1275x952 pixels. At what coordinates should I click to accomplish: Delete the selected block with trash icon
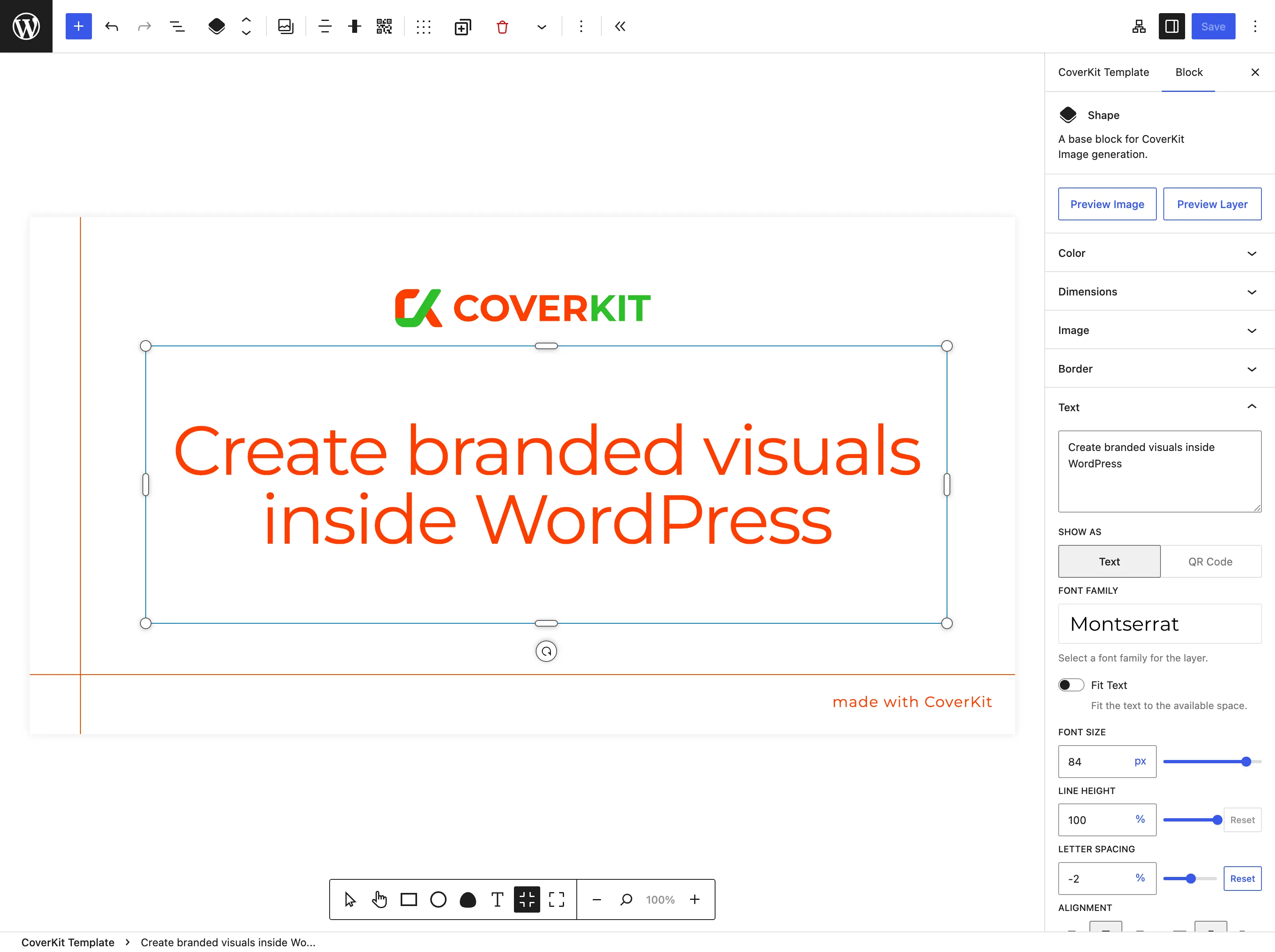502,27
